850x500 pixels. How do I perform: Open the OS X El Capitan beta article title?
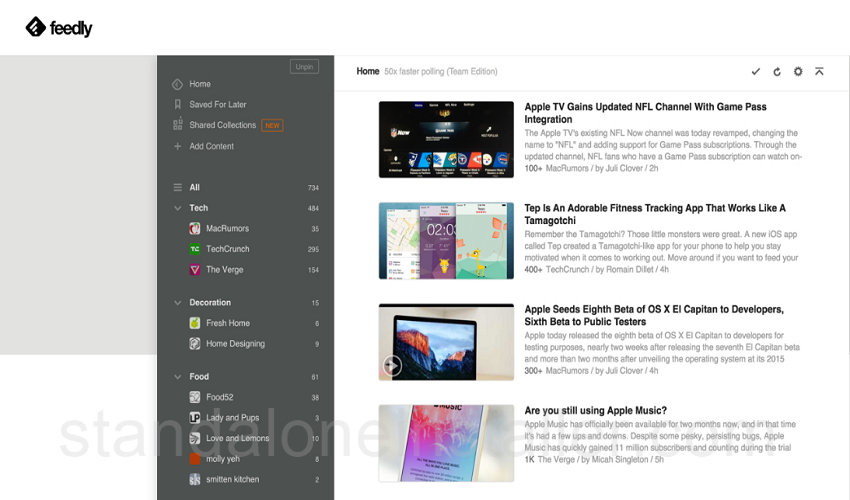(654, 315)
